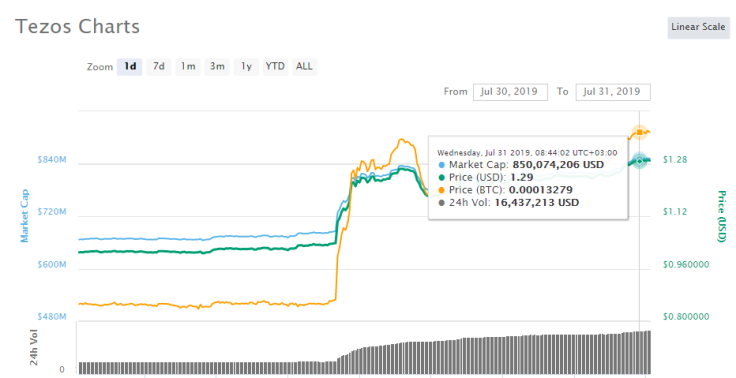736x378 pixels.
Task: Click the $720M axis value
Action: pos(52,212)
